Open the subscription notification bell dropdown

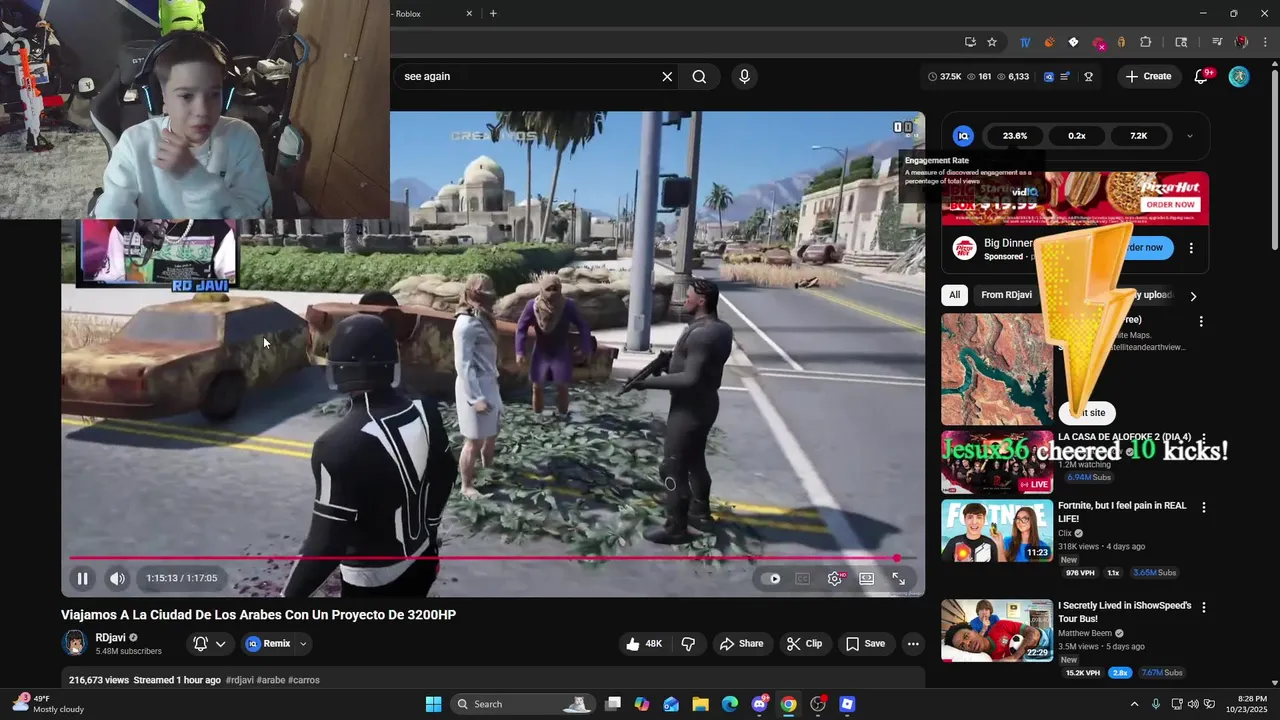coord(210,644)
